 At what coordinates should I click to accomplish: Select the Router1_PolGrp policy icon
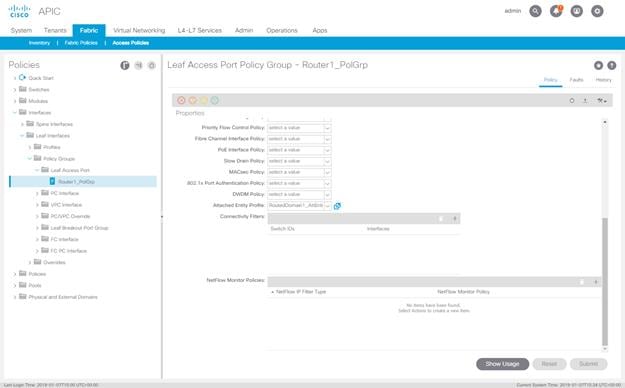tap(52, 181)
